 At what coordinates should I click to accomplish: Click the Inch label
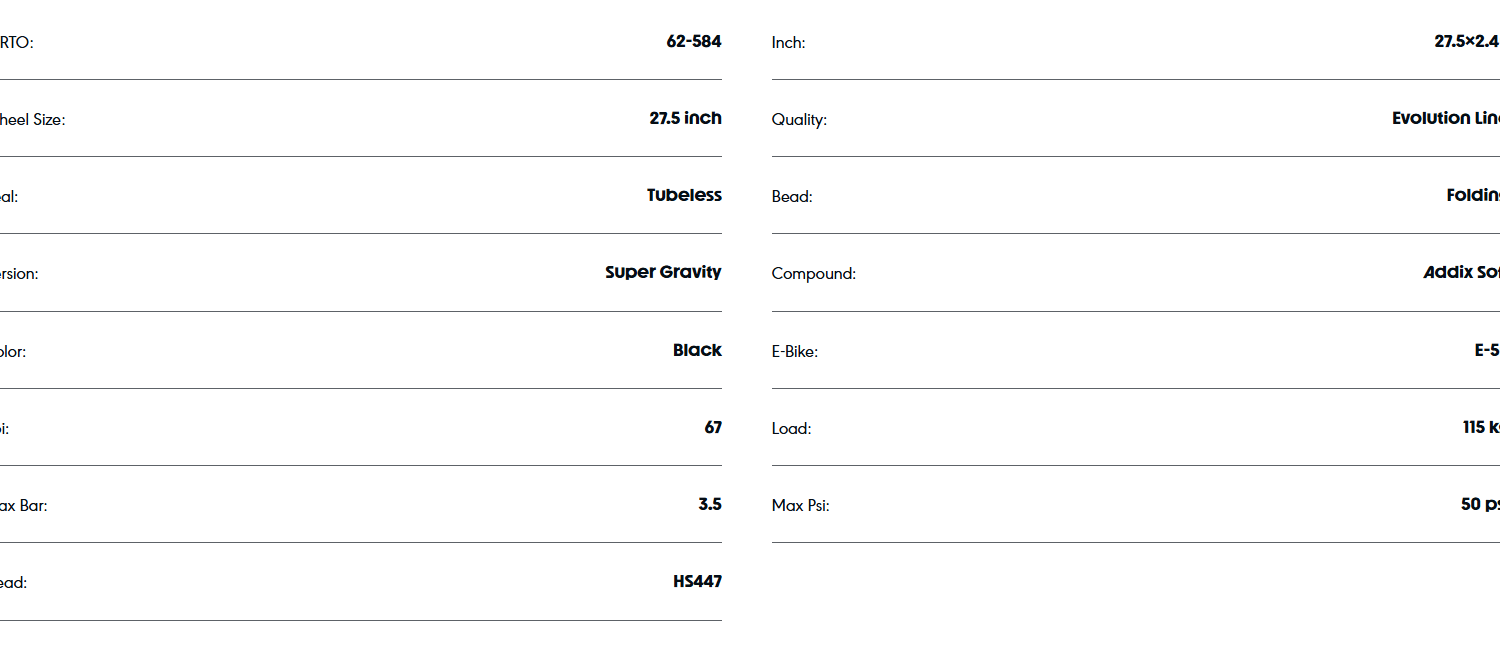(x=788, y=43)
